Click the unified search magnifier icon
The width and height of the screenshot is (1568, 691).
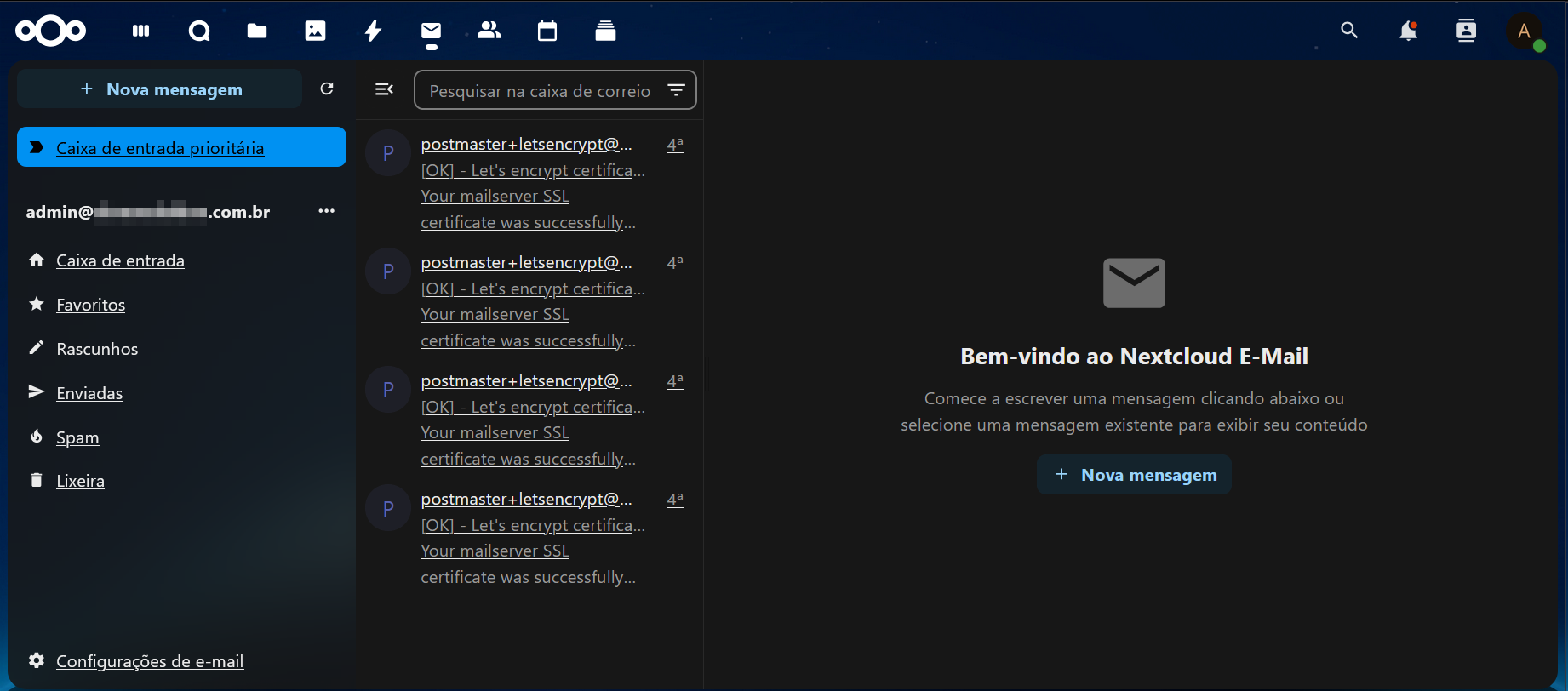coord(1349,31)
